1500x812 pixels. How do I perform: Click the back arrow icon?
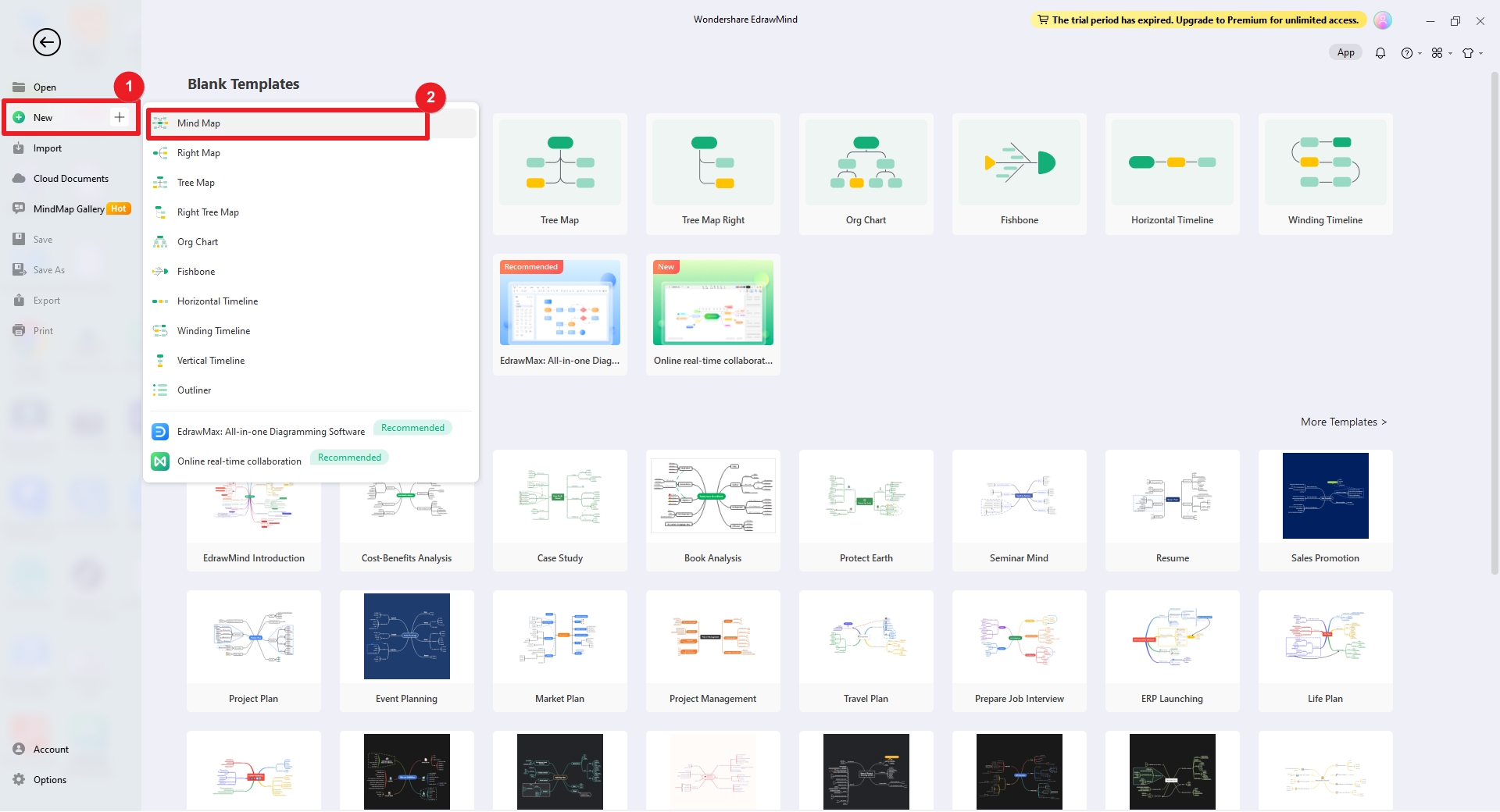click(x=47, y=42)
